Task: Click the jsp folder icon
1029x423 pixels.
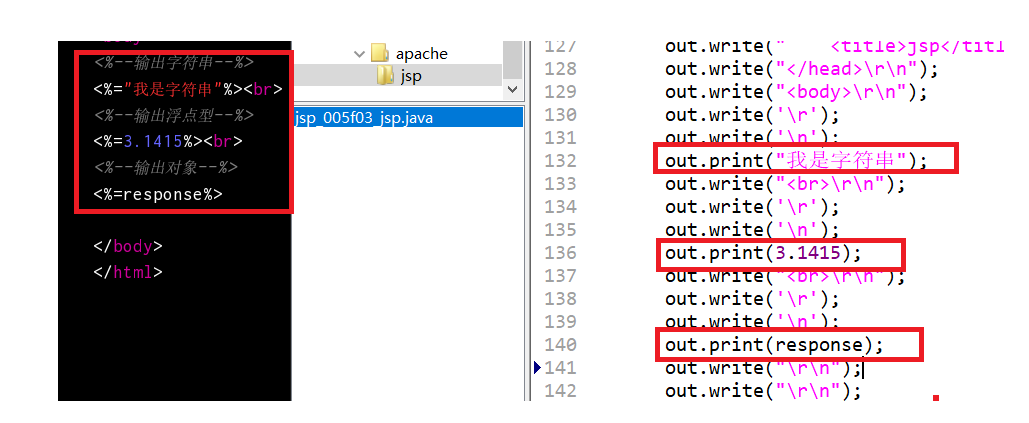Action: [385, 75]
